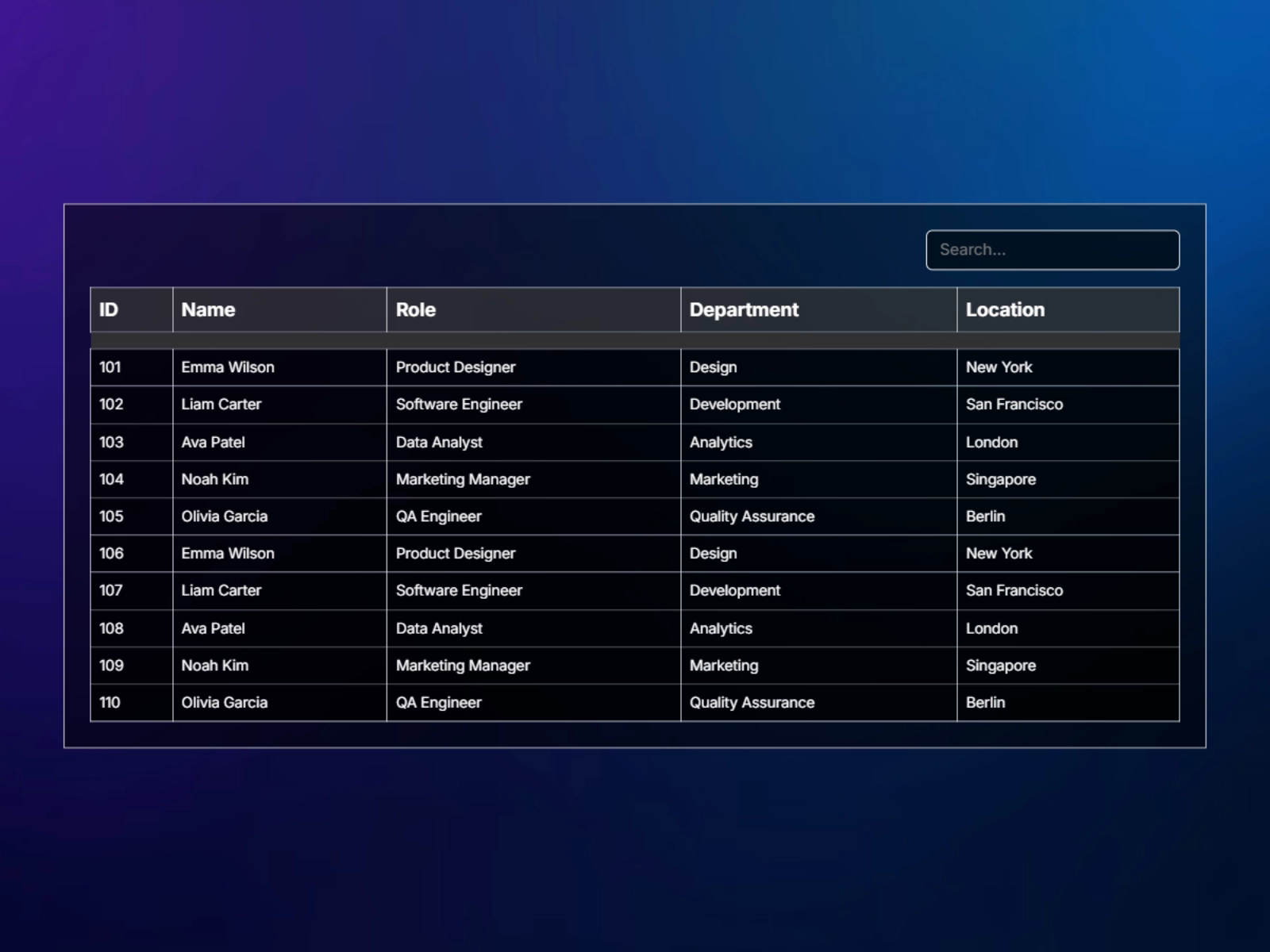
Task: Select Quality Assurance in row 105
Action: [752, 516]
